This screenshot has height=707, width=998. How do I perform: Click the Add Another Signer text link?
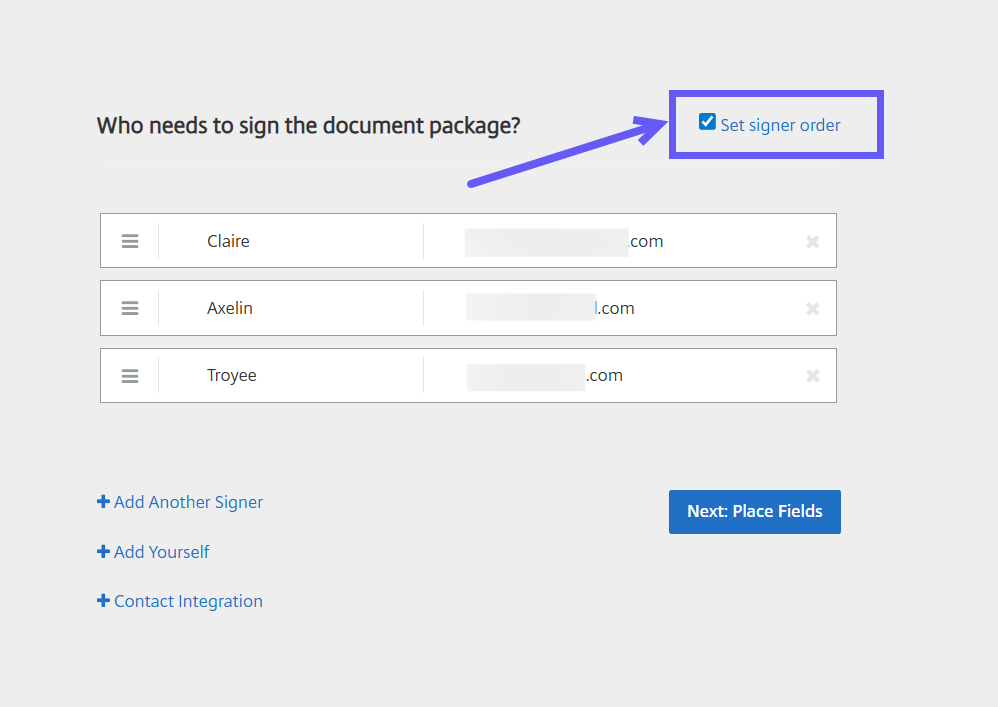point(188,502)
